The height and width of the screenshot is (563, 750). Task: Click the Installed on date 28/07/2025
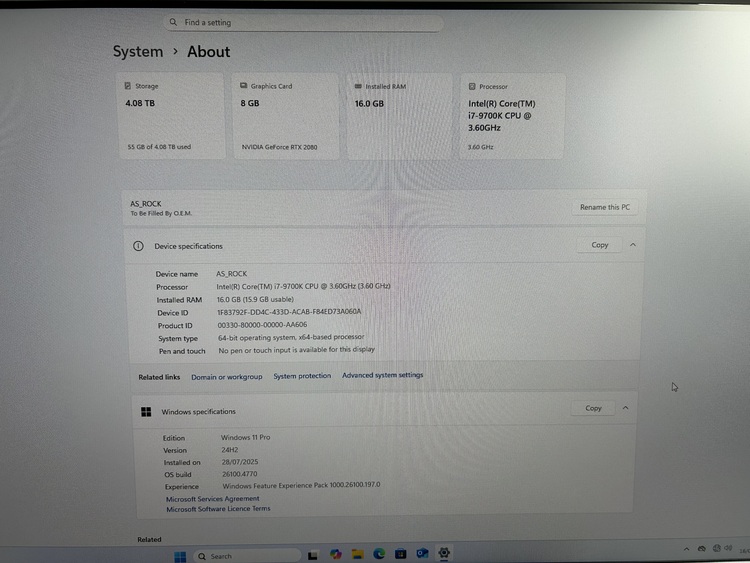point(240,462)
